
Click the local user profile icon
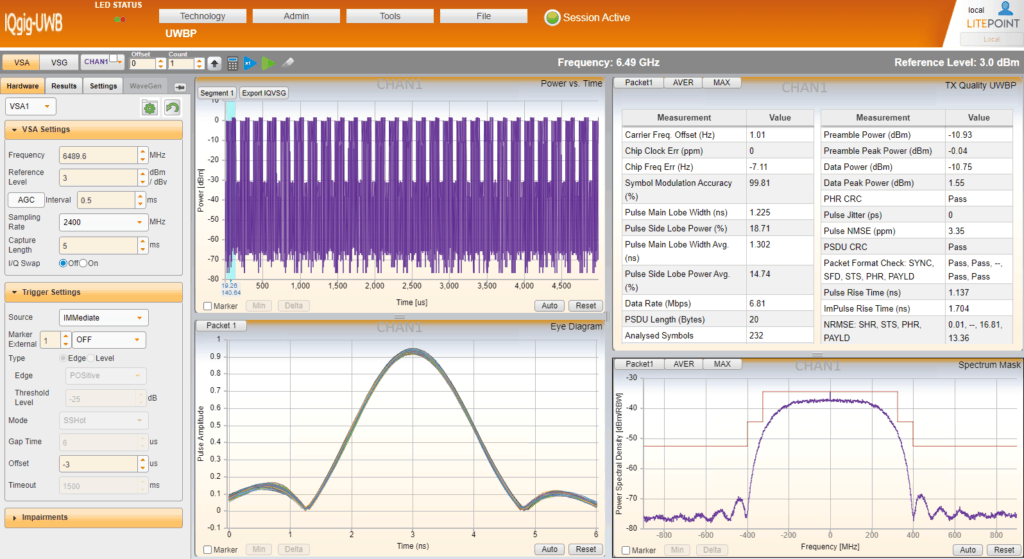pyautogui.click(x=1005, y=8)
